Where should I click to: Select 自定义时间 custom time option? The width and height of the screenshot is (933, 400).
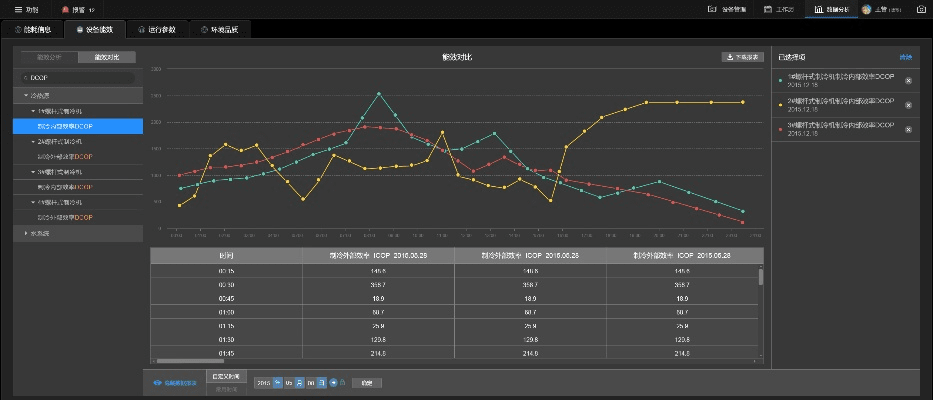tap(224, 376)
